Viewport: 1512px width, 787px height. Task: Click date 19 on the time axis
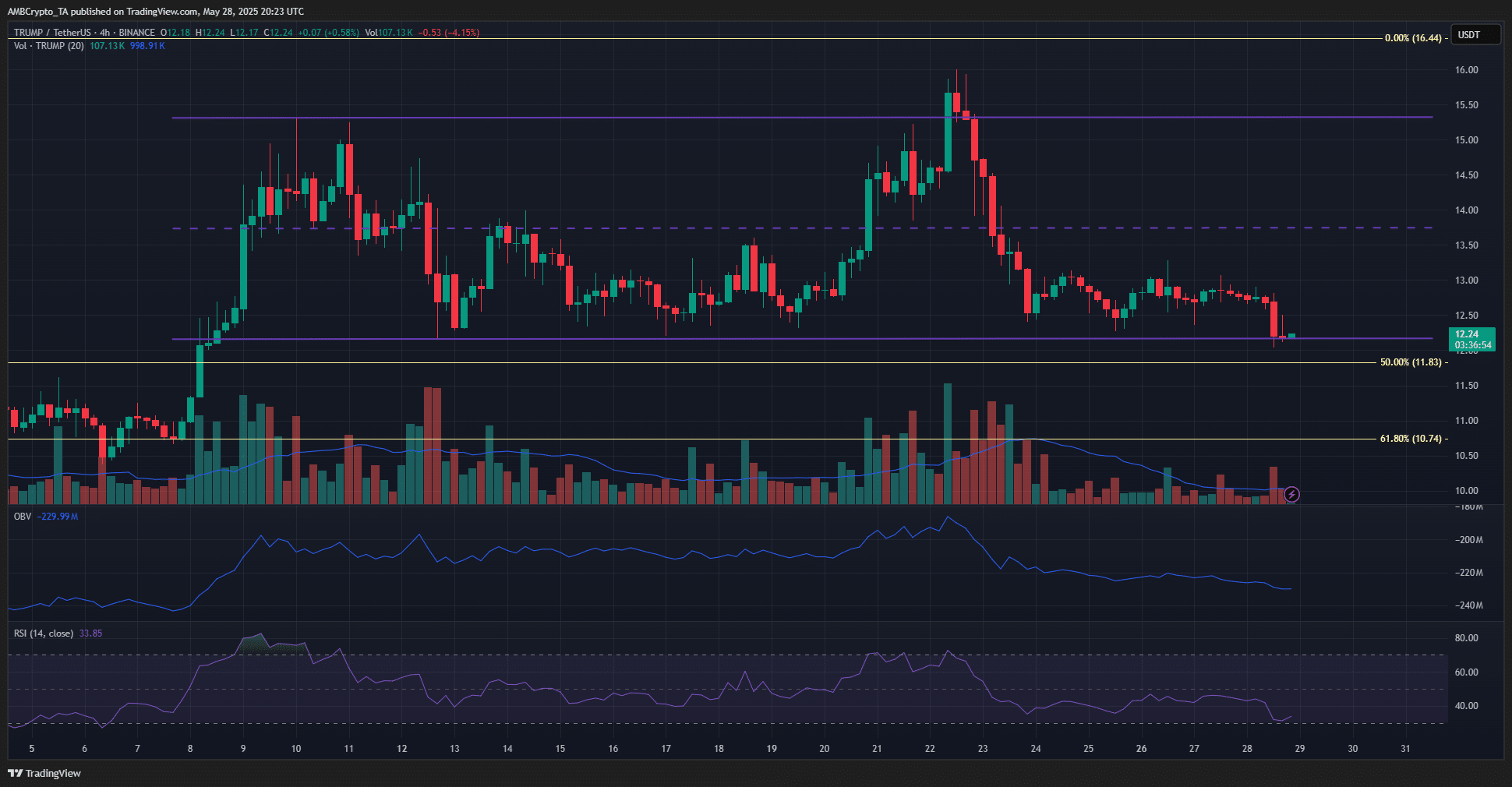pos(772,749)
